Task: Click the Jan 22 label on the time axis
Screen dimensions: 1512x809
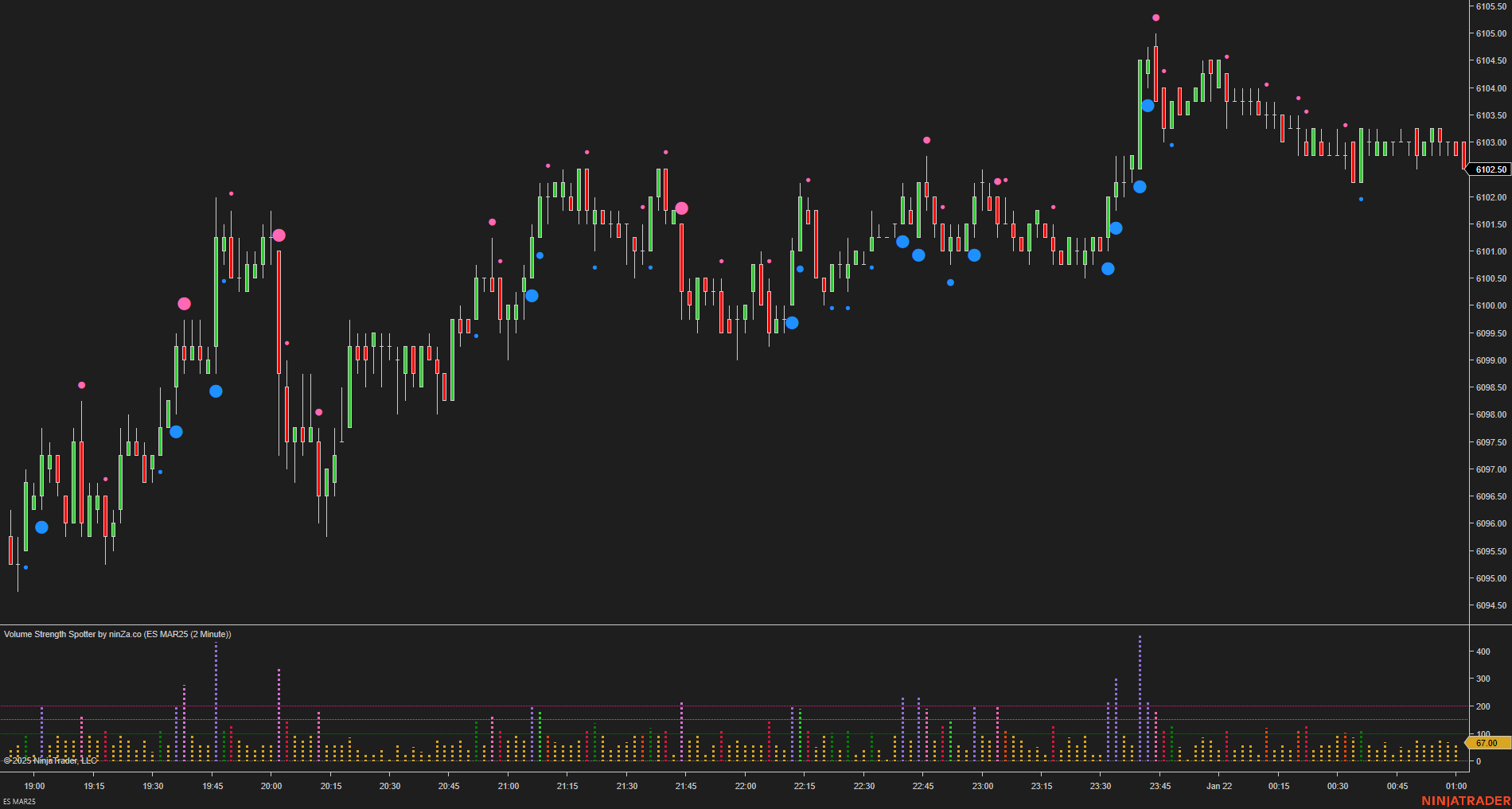Action: tap(1218, 786)
